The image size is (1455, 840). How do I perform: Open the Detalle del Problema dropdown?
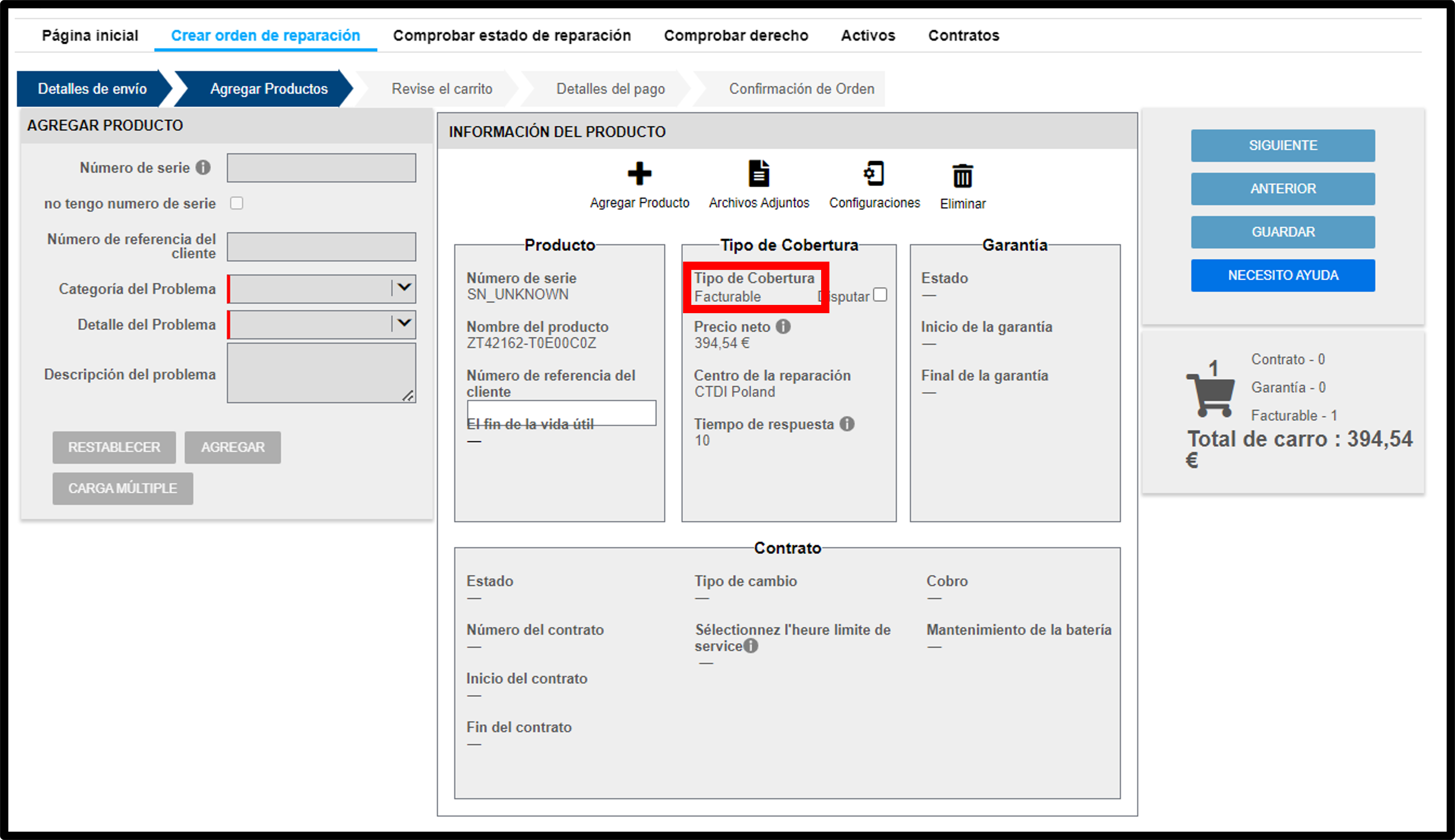tap(322, 324)
